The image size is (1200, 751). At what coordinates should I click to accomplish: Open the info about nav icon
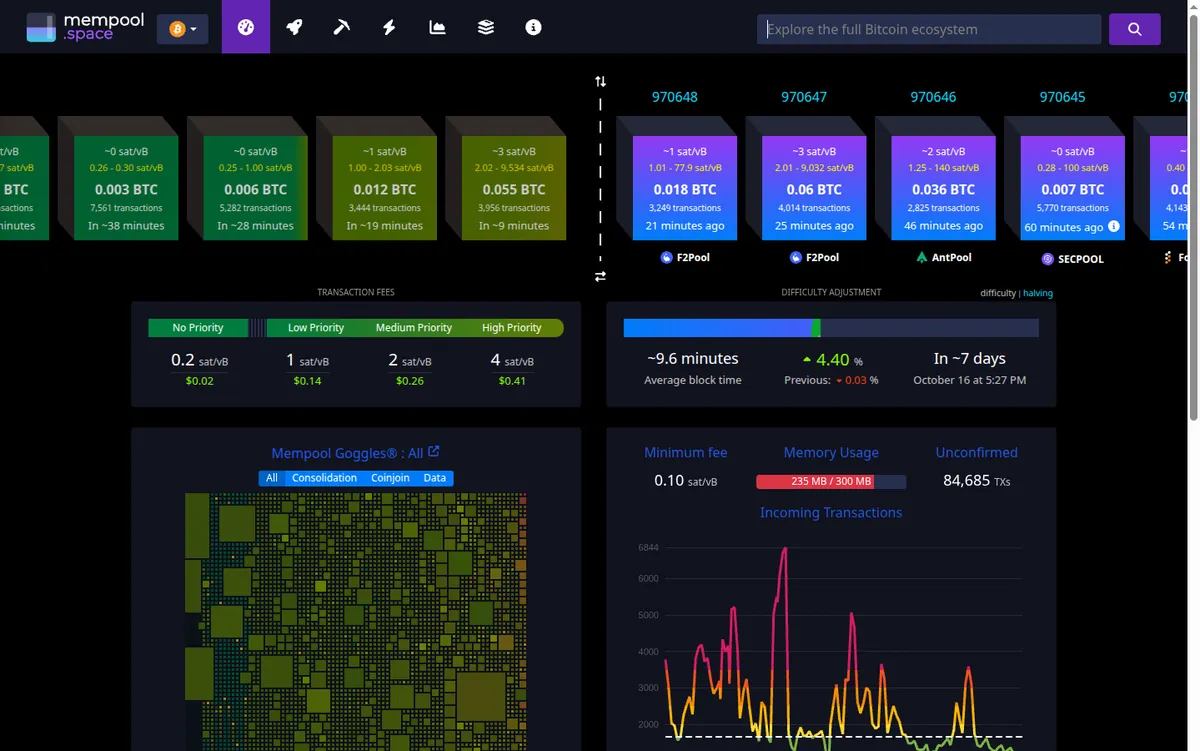(534, 27)
